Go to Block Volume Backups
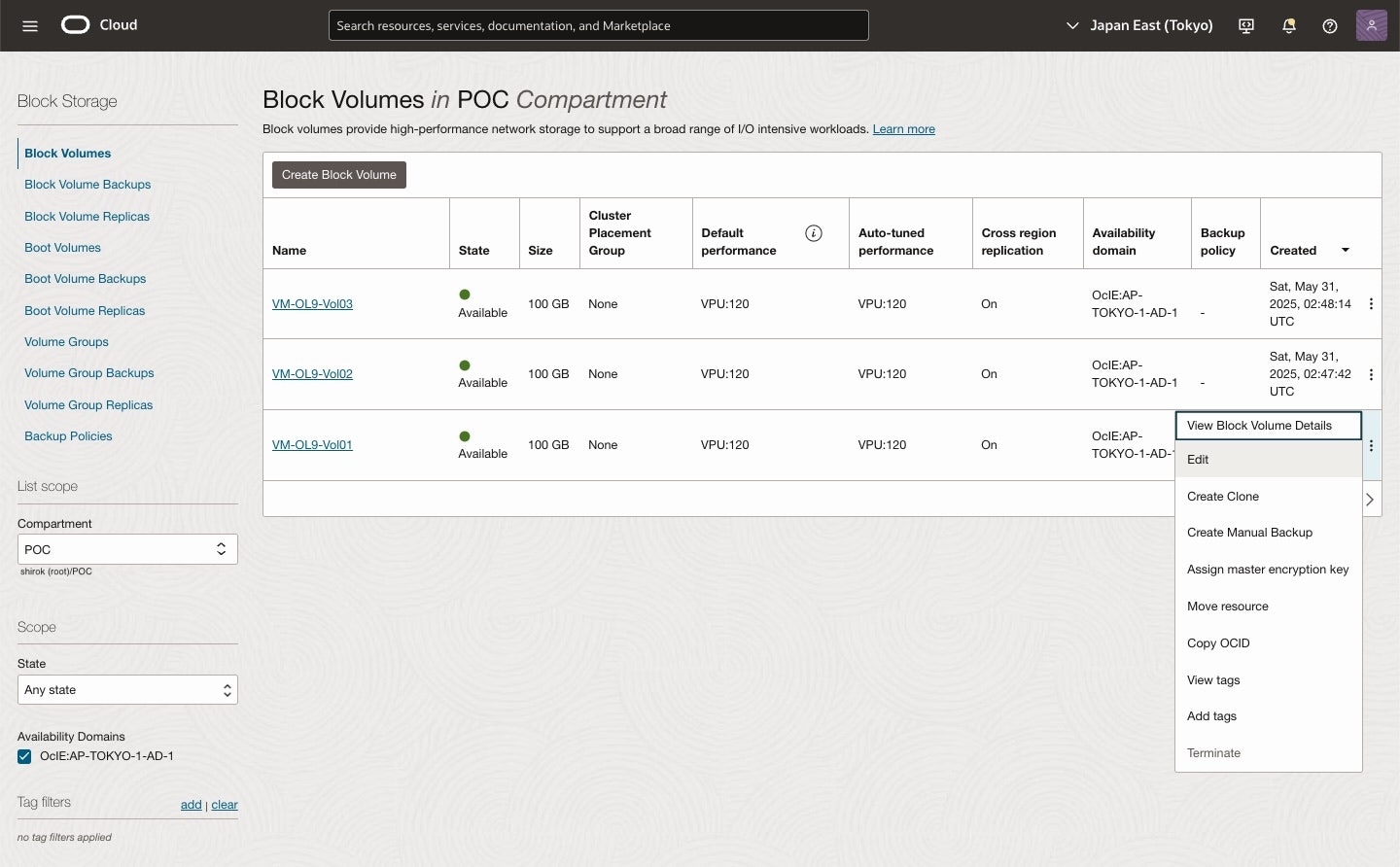The height and width of the screenshot is (867, 1400). (x=87, y=185)
